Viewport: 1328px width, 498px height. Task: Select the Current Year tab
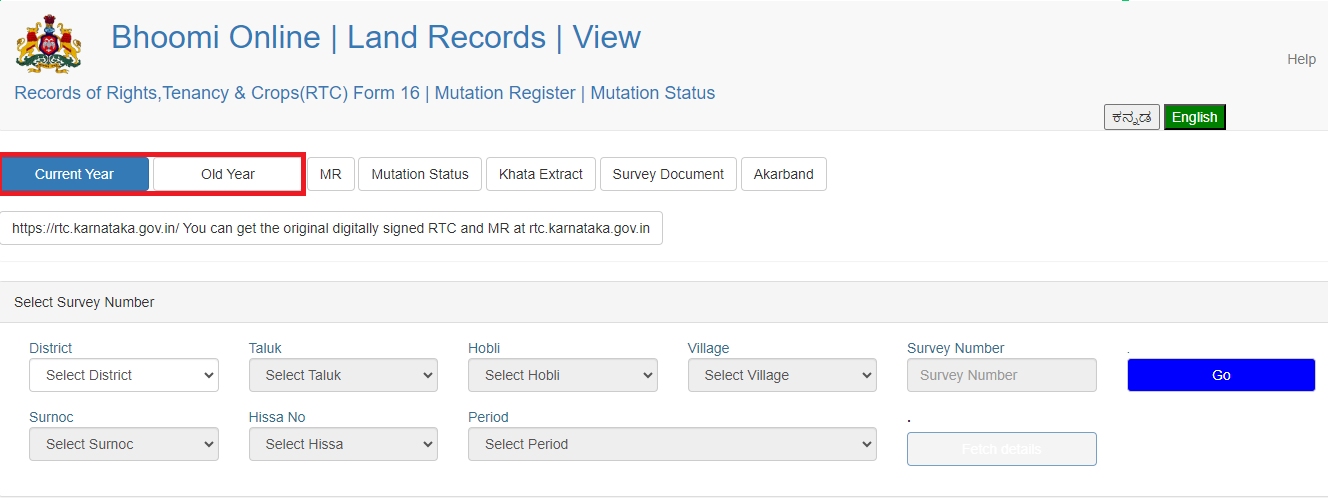(x=75, y=174)
